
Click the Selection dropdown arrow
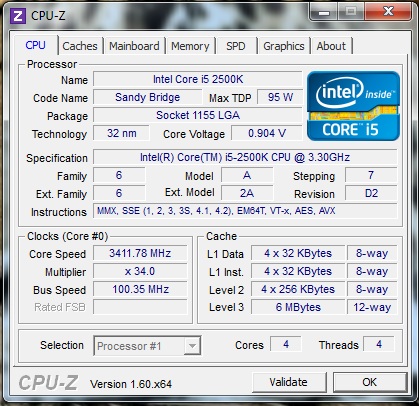192,346
